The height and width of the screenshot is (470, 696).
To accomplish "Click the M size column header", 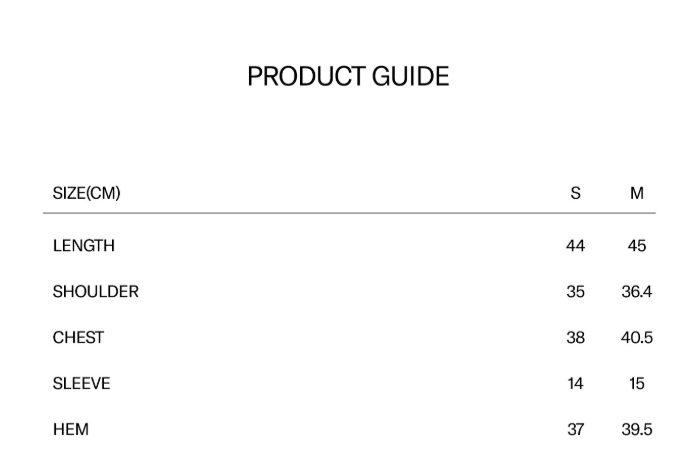I will 637,194.
